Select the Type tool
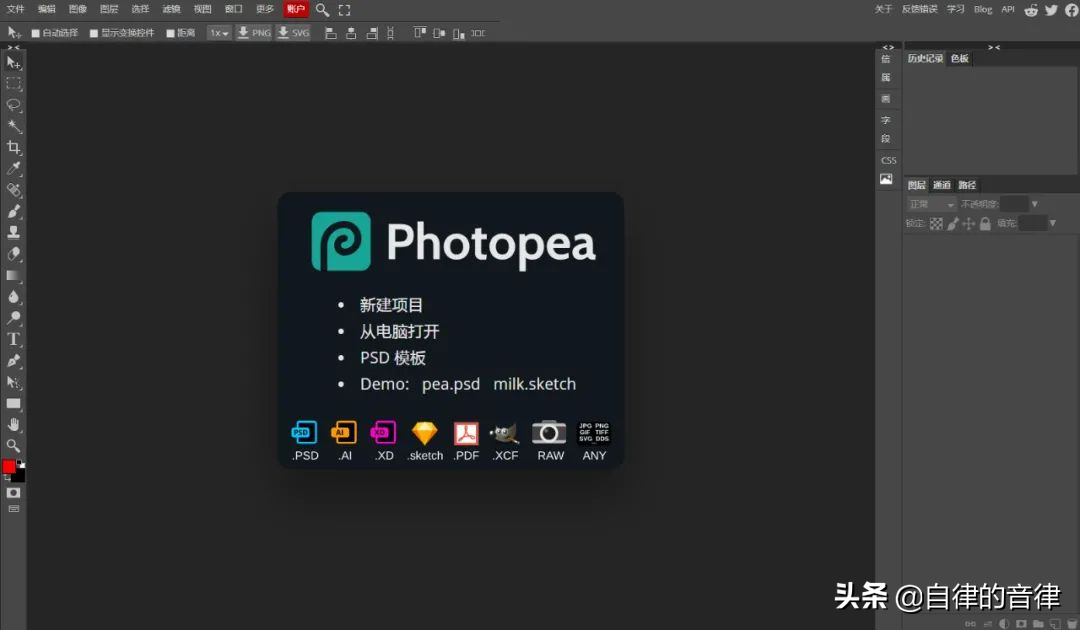 [13, 339]
